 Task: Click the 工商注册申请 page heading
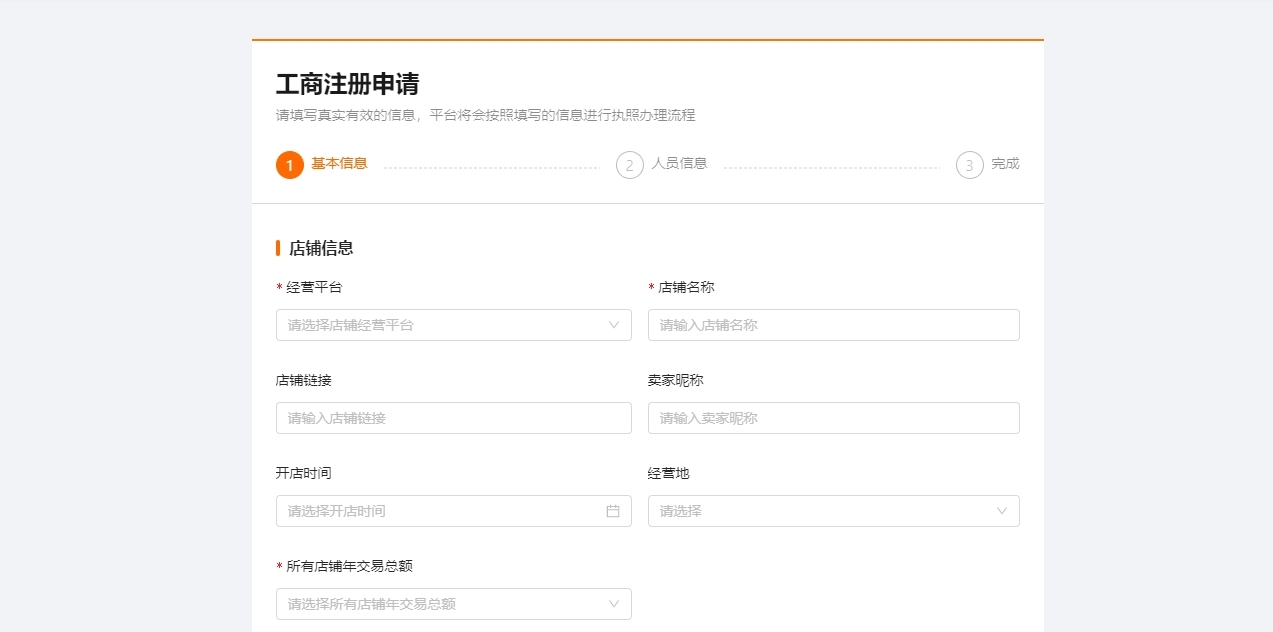click(347, 84)
